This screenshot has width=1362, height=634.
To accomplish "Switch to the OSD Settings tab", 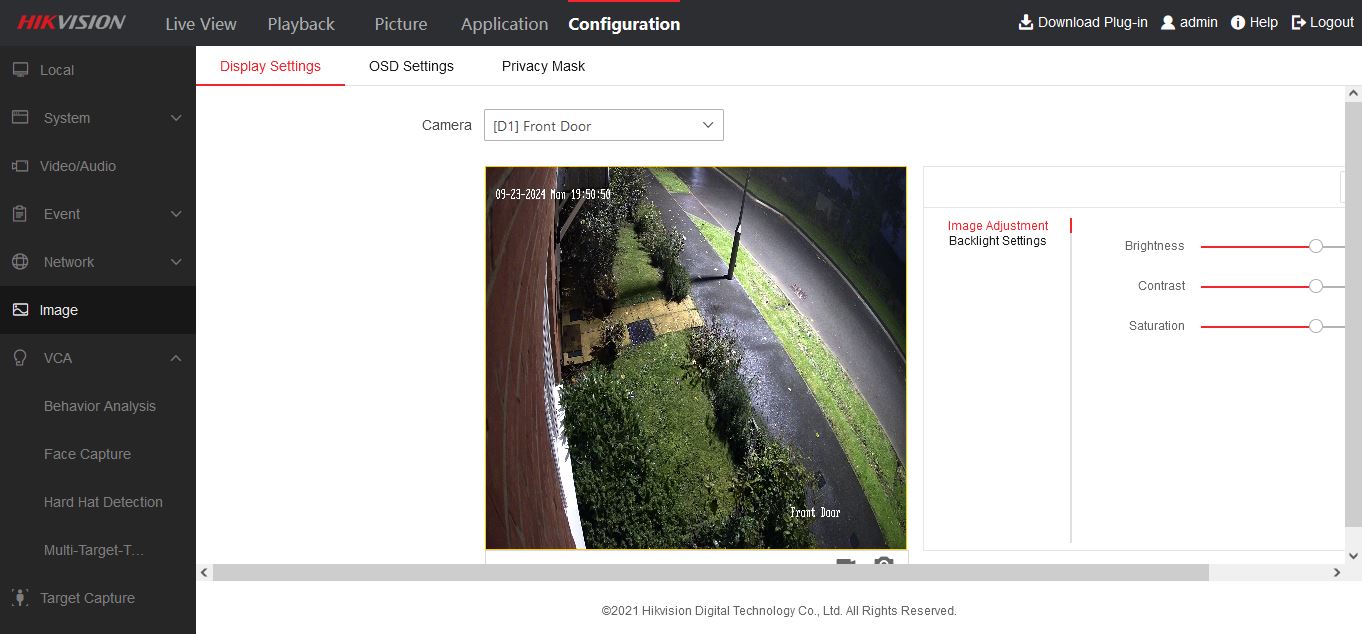I will point(411,66).
